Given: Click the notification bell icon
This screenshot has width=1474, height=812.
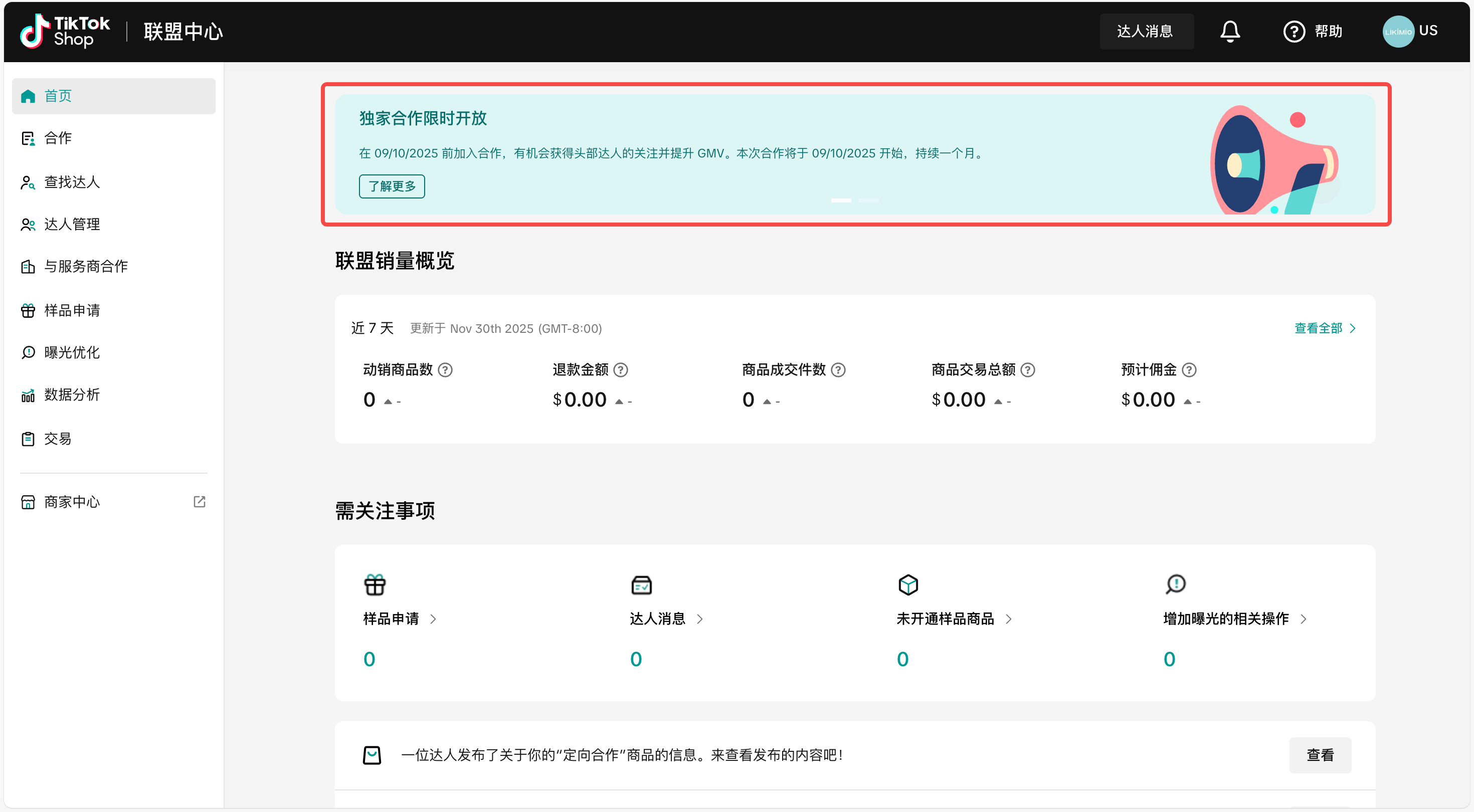Looking at the screenshot, I should tap(1229, 32).
